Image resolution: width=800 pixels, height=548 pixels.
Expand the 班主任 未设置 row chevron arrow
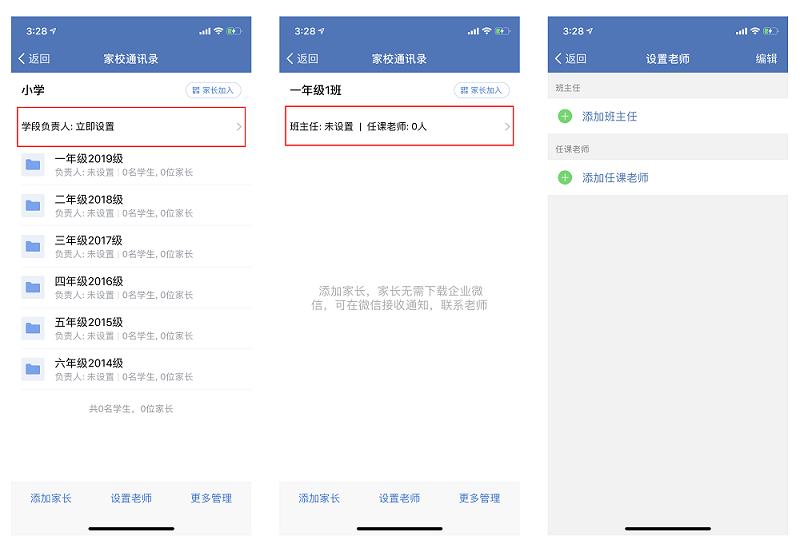point(507,127)
